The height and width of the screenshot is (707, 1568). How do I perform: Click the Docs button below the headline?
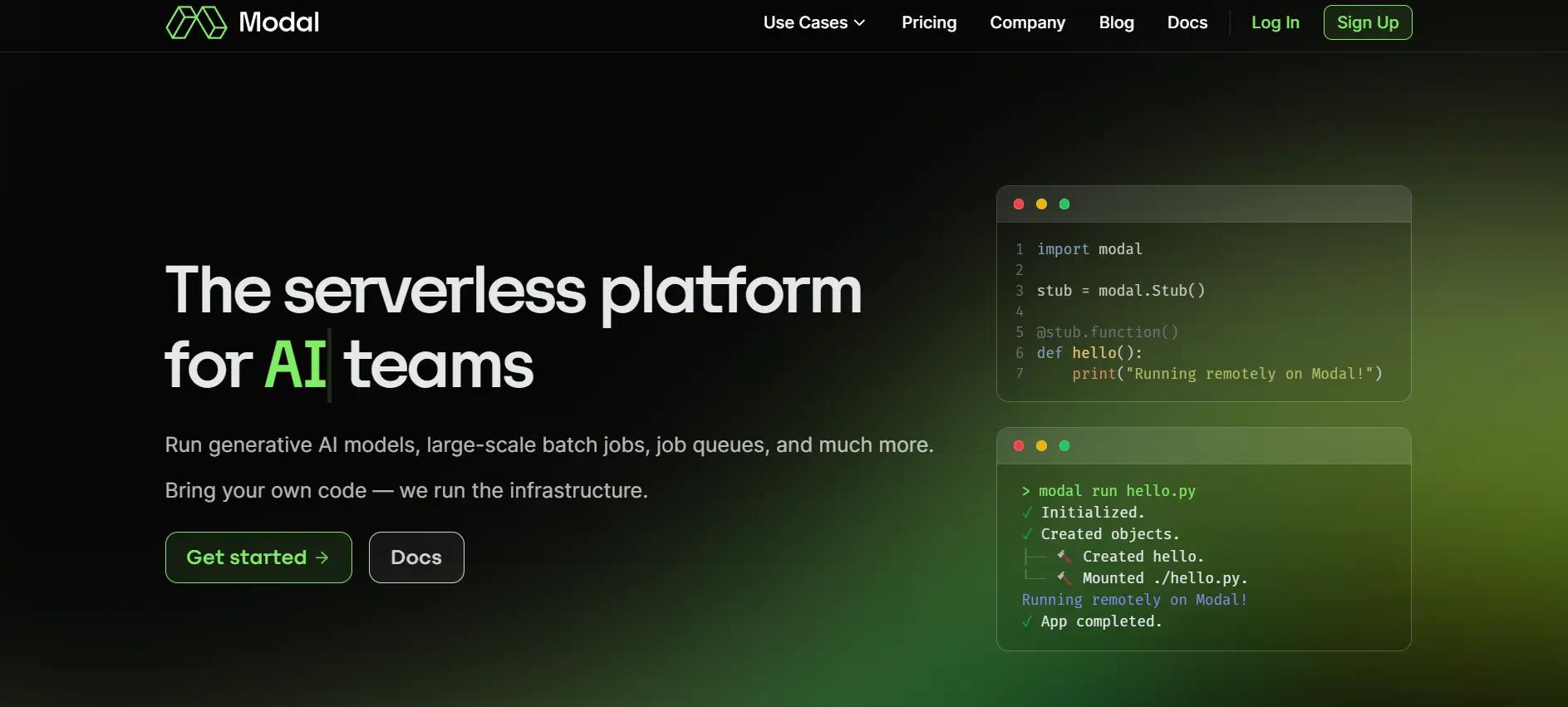(416, 557)
